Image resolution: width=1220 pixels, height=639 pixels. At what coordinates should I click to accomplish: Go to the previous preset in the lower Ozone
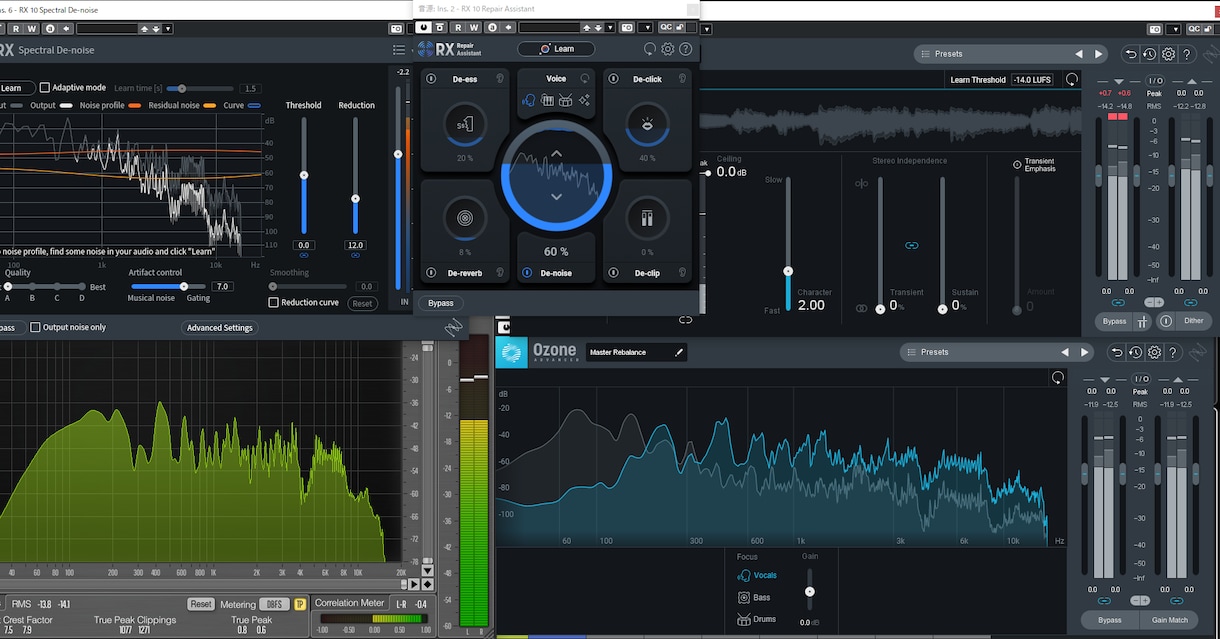click(1065, 352)
